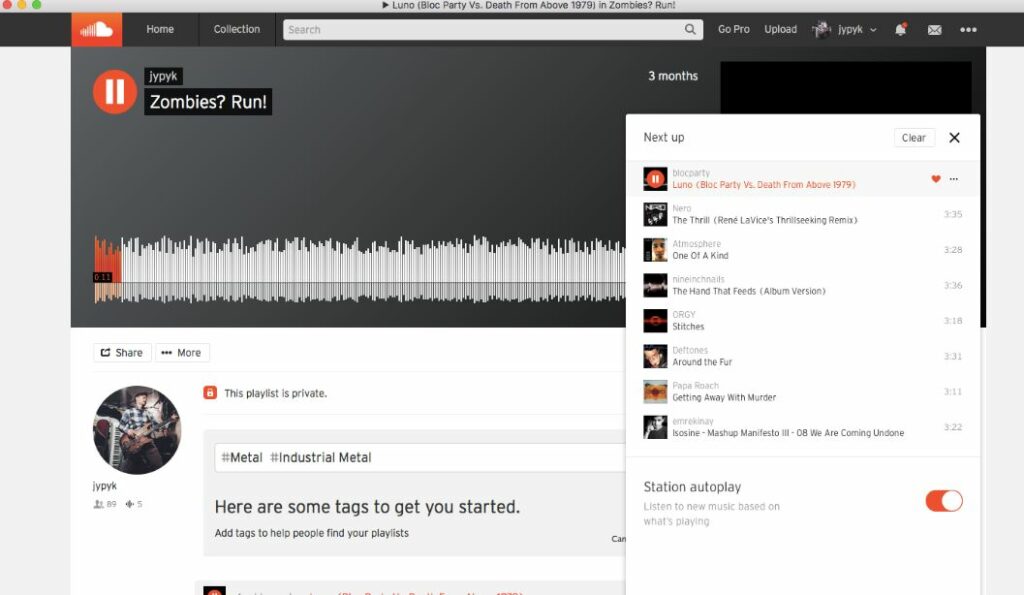Open the Collection tab
Image resolution: width=1024 pixels, height=595 pixels.
click(x=236, y=29)
